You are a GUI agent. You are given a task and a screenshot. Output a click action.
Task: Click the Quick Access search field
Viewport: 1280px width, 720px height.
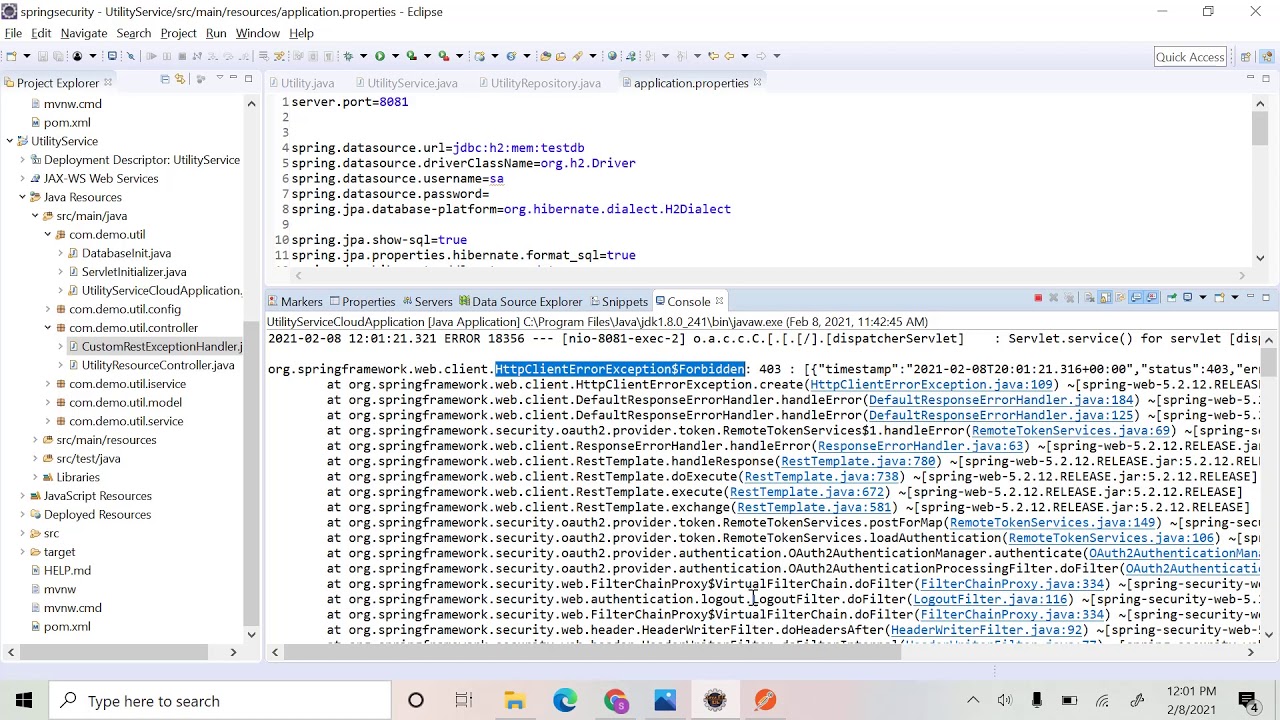[x=1190, y=57]
